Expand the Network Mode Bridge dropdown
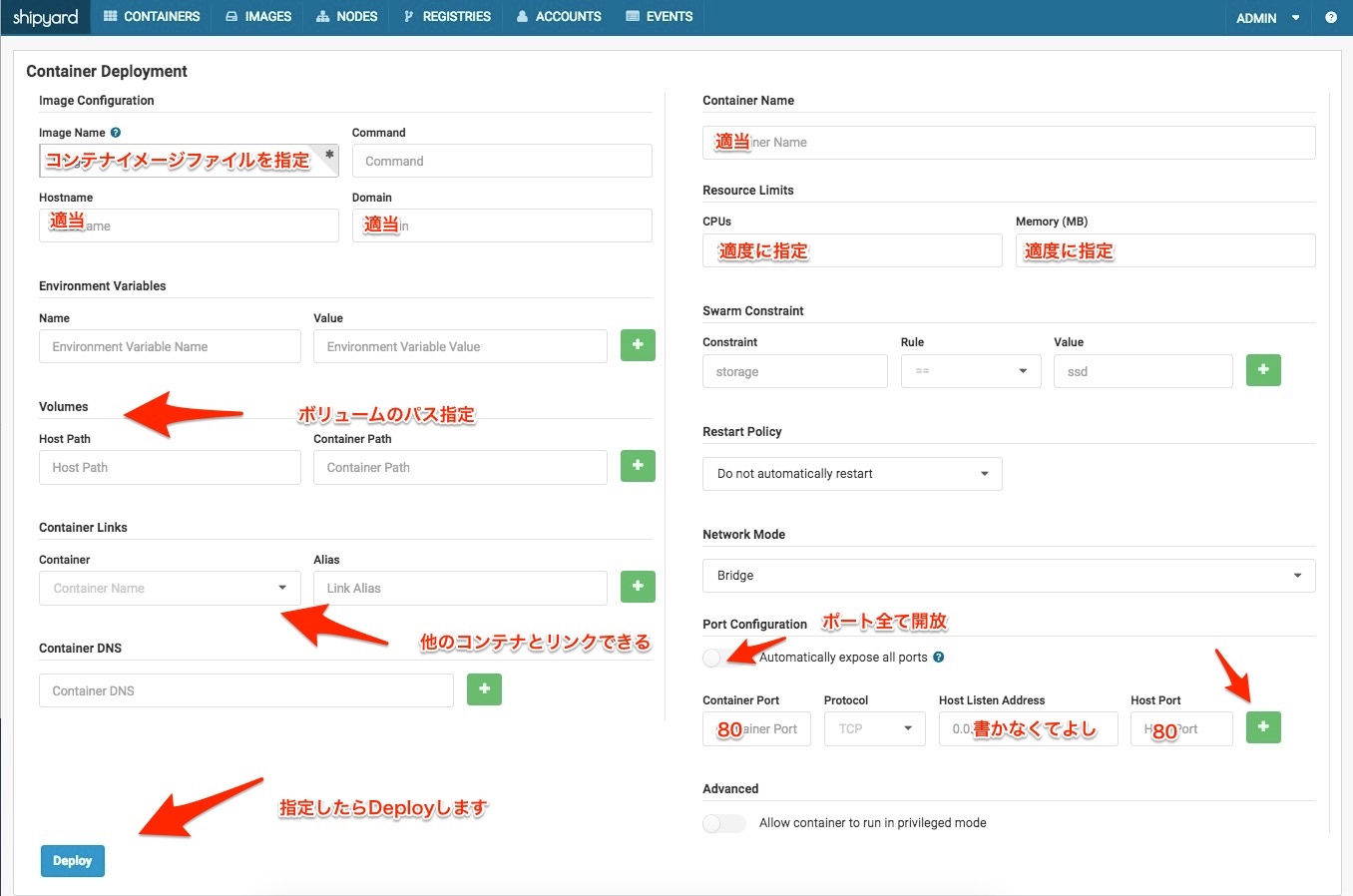 point(1009,576)
